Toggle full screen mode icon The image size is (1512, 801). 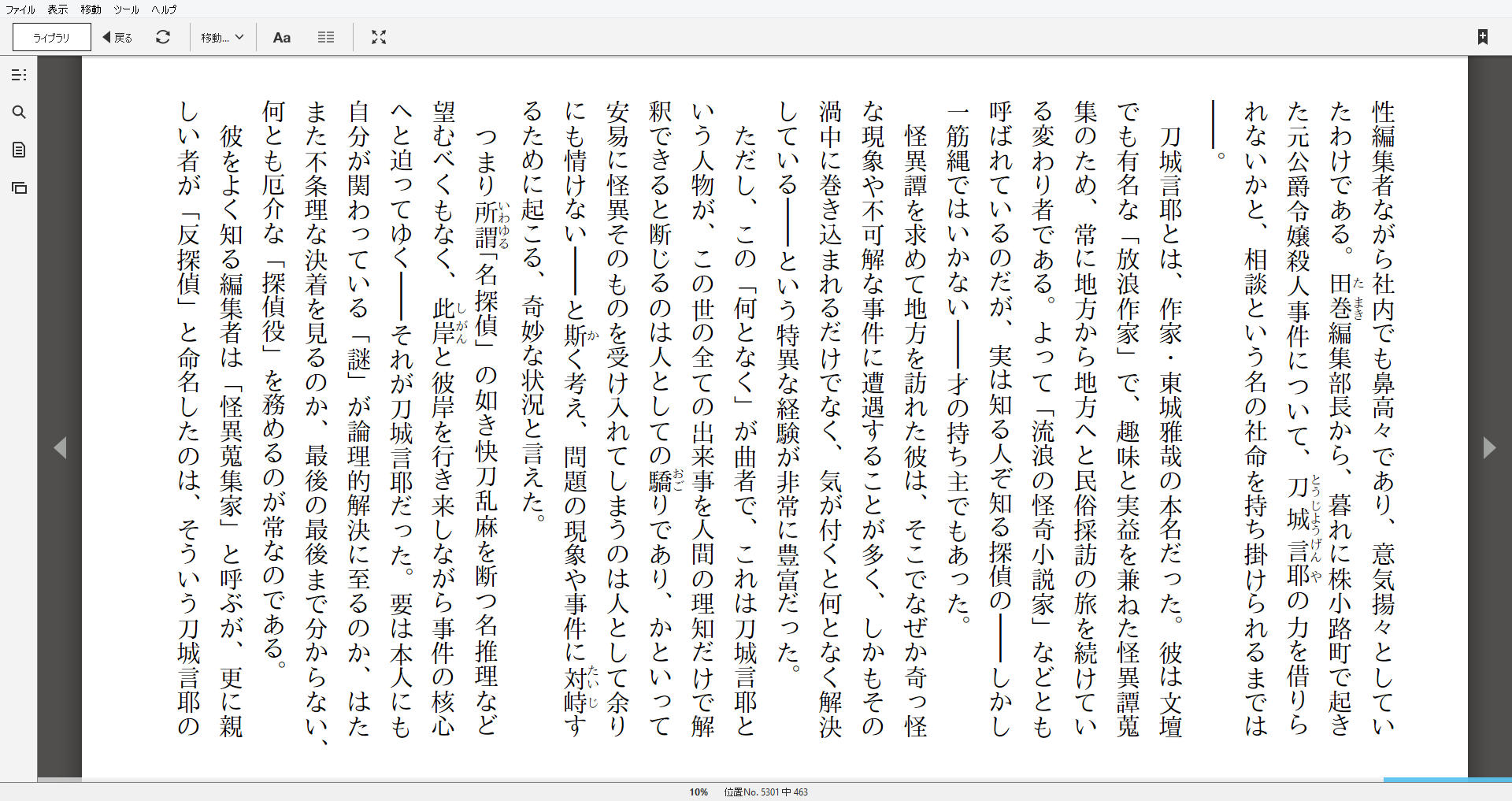pos(379,37)
